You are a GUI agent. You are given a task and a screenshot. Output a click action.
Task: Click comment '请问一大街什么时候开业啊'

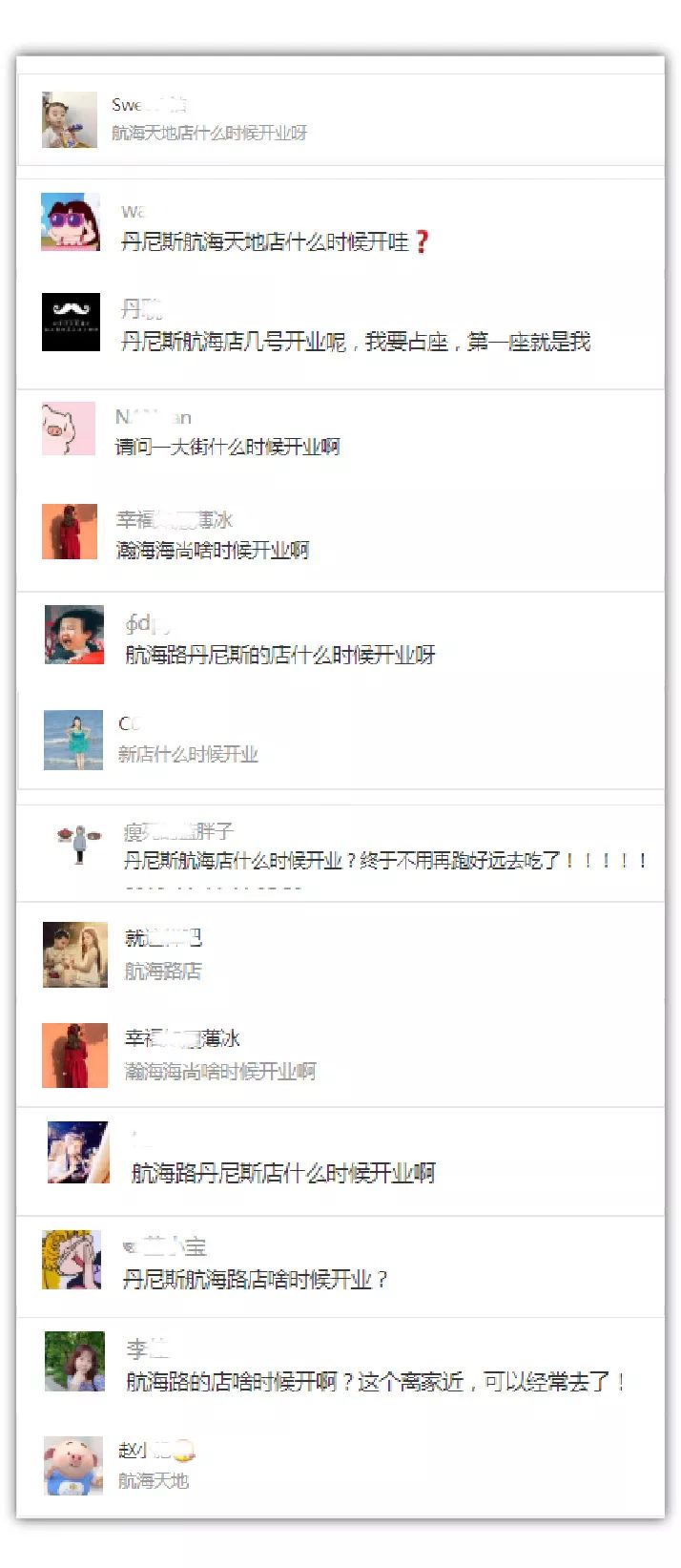click(227, 446)
